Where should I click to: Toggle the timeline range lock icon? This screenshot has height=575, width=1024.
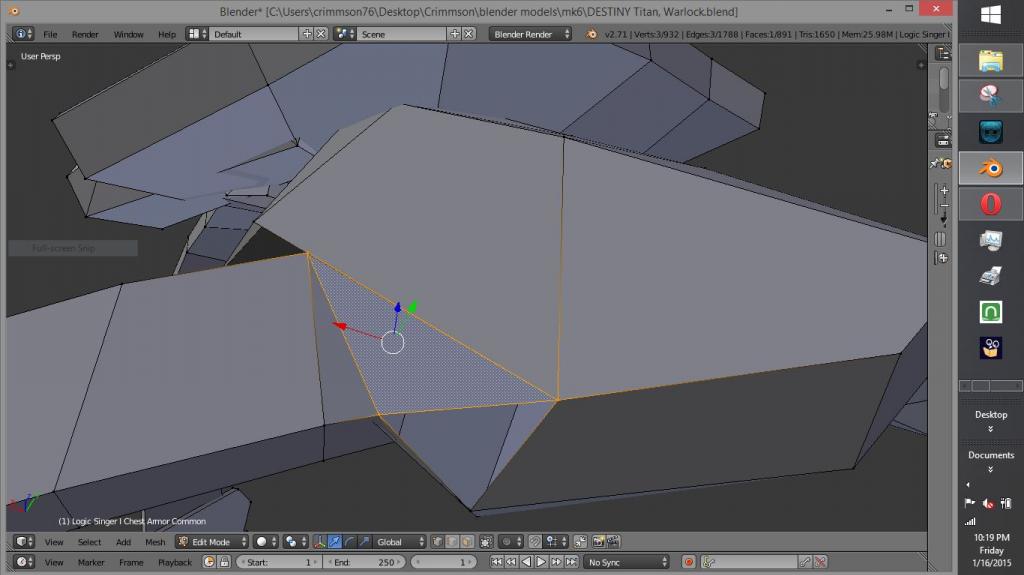[x=225, y=562]
